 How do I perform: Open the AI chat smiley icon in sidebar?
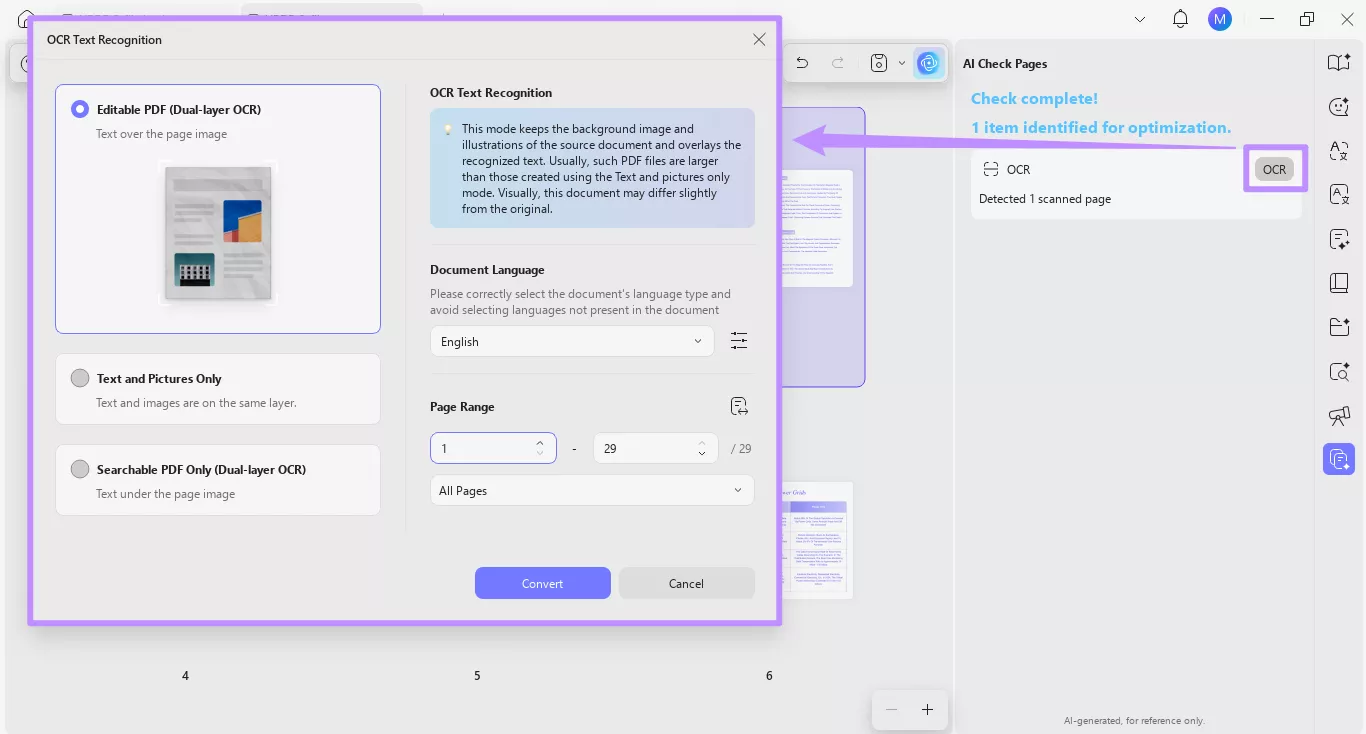click(1339, 107)
